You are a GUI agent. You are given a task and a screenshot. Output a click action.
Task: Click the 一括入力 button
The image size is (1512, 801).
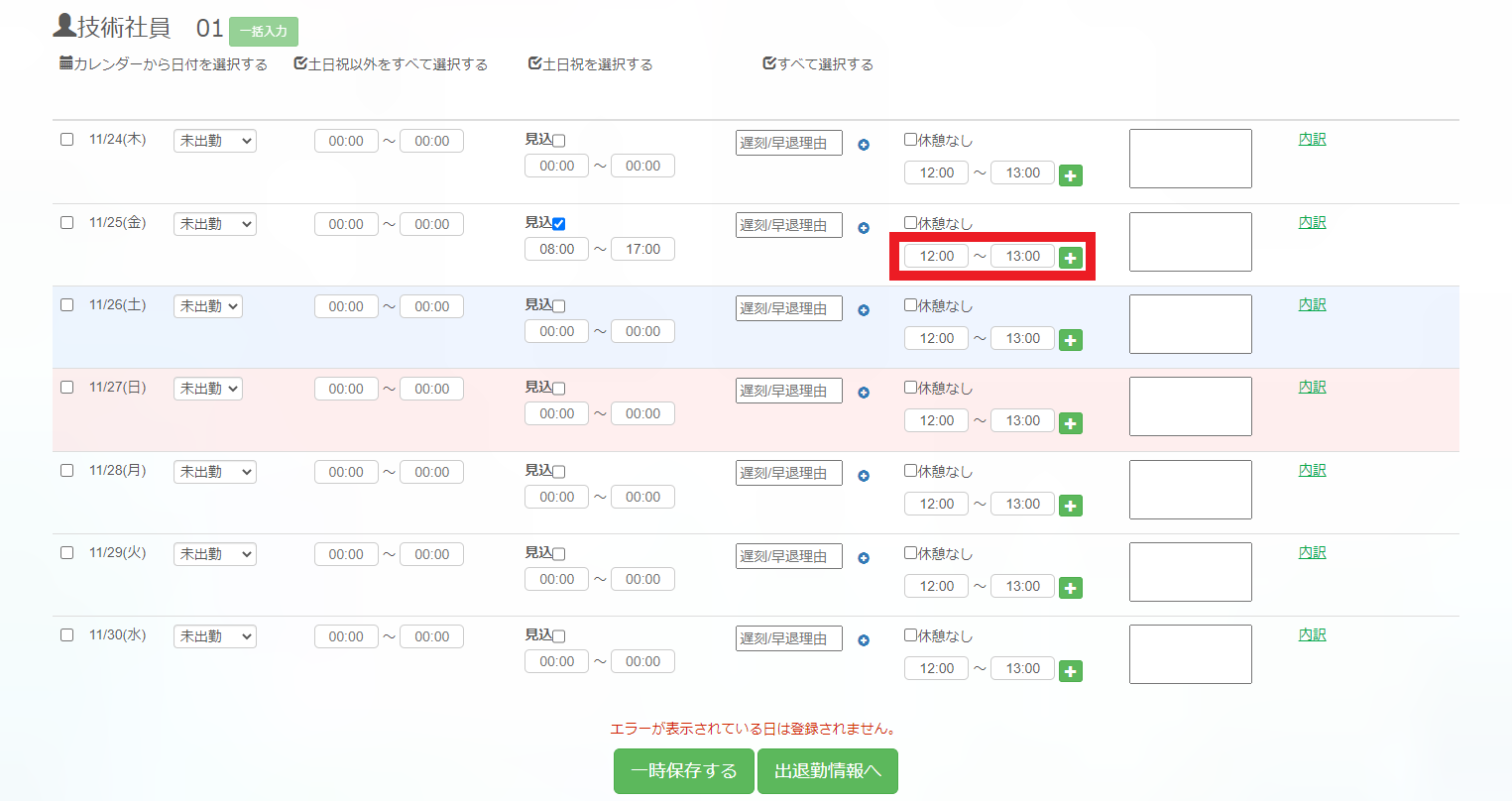[x=264, y=32]
